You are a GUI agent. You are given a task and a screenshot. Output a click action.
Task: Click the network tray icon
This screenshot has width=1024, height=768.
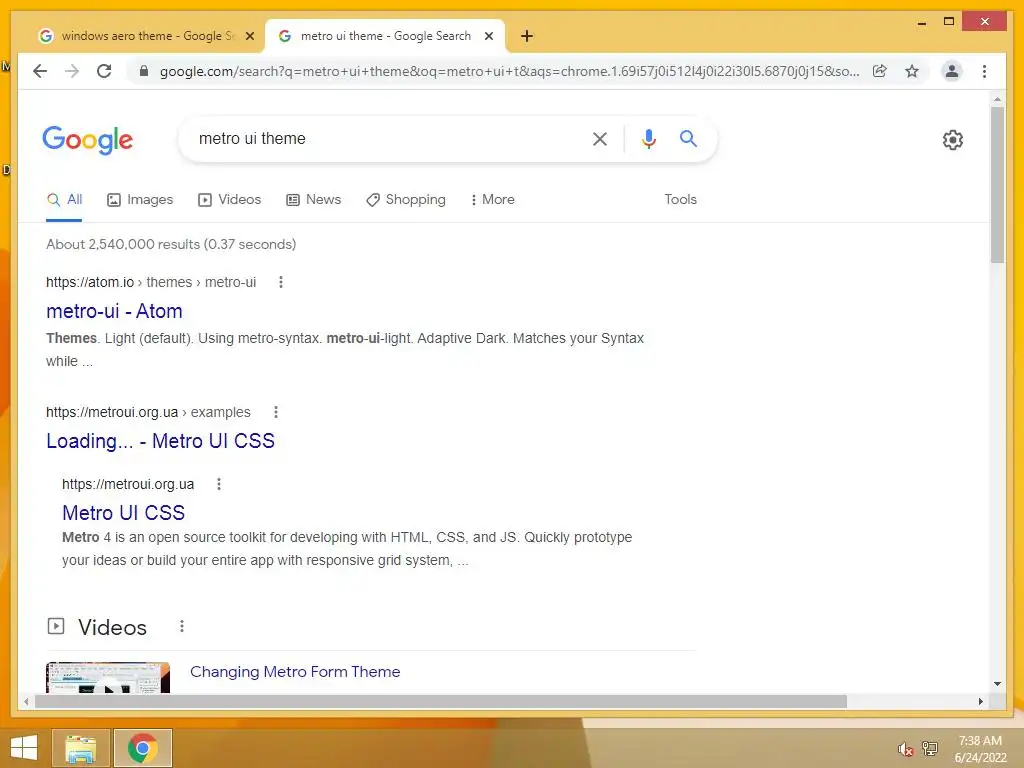[930, 749]
